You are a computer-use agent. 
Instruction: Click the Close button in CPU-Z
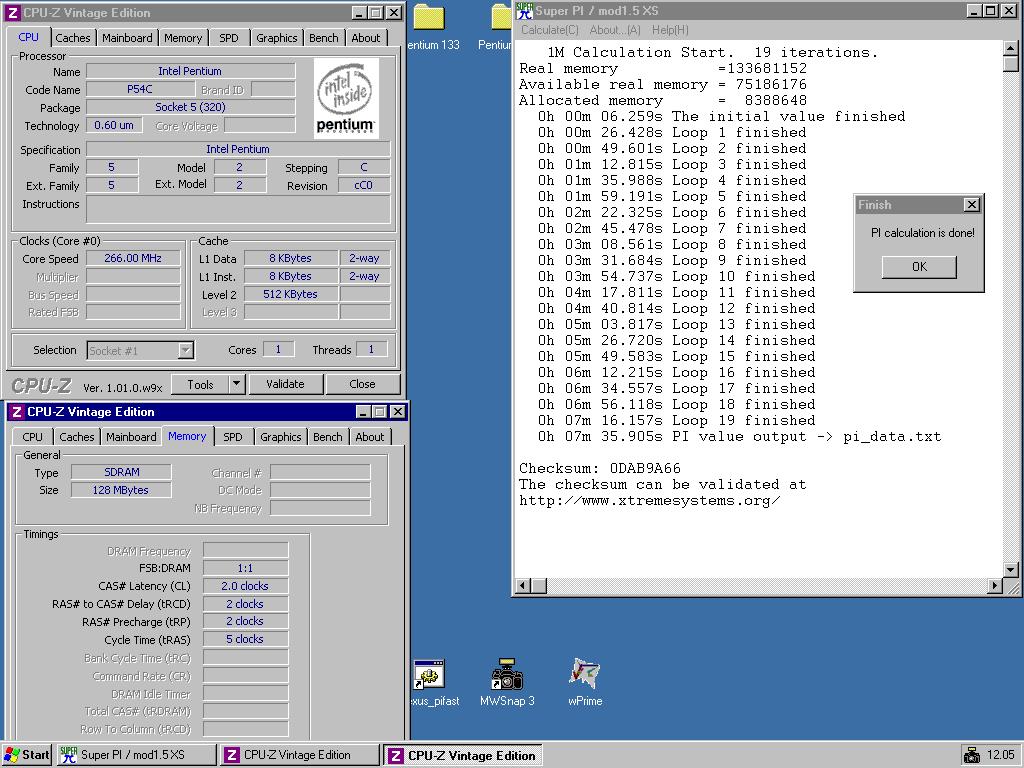pyautogui.click(x=362, y=384)
